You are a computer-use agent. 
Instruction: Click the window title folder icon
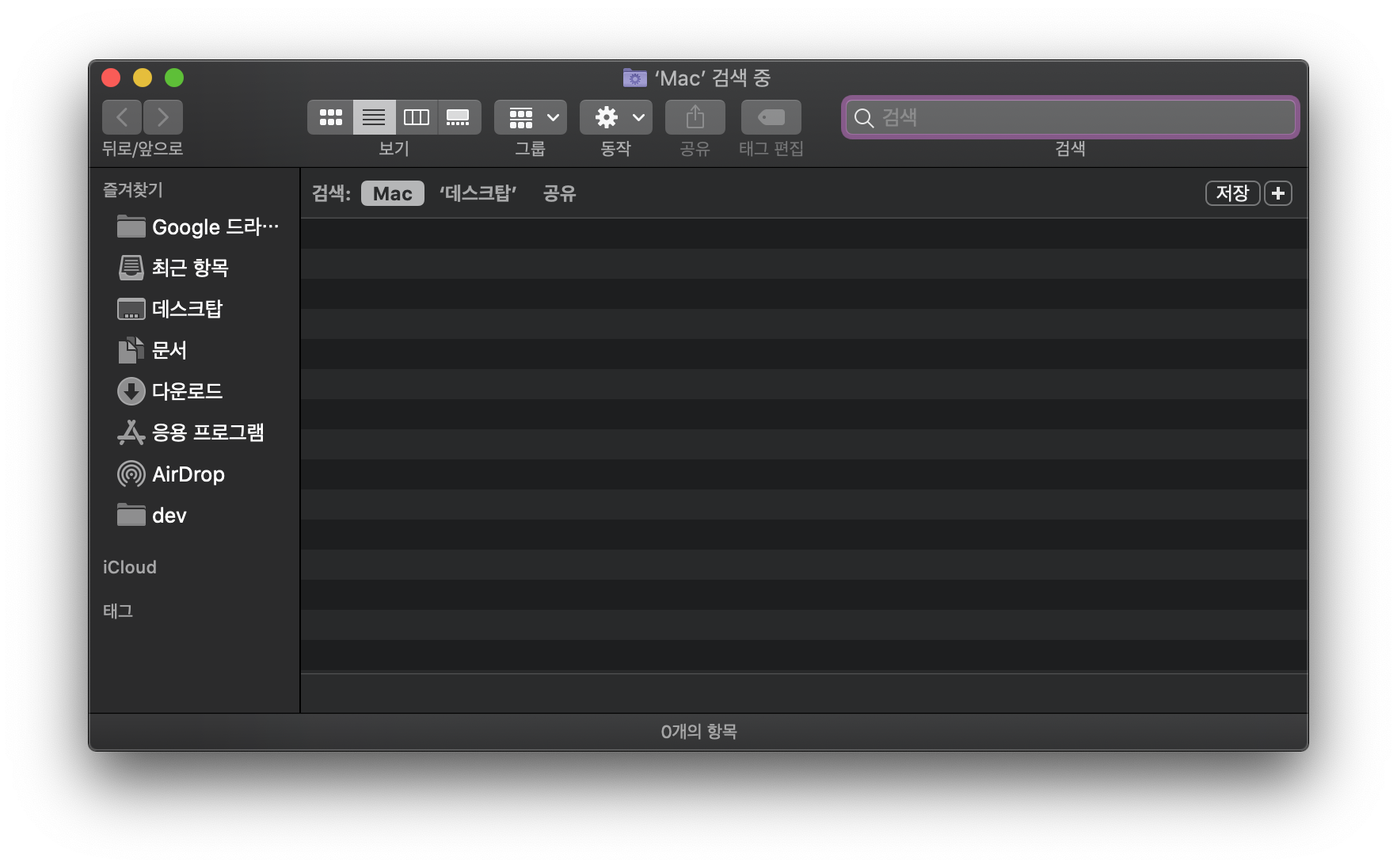(x=634, y=78)
